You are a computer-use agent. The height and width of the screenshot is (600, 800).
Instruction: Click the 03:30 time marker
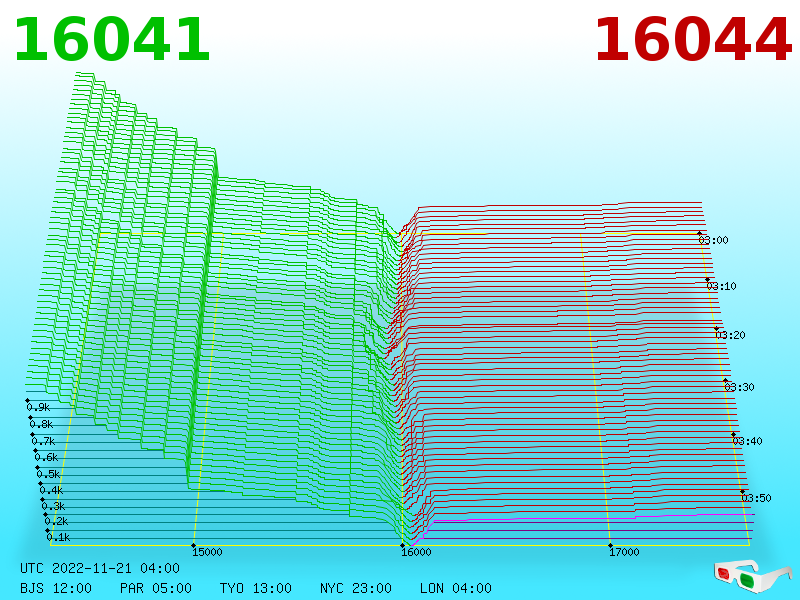(x=739, y=387)
